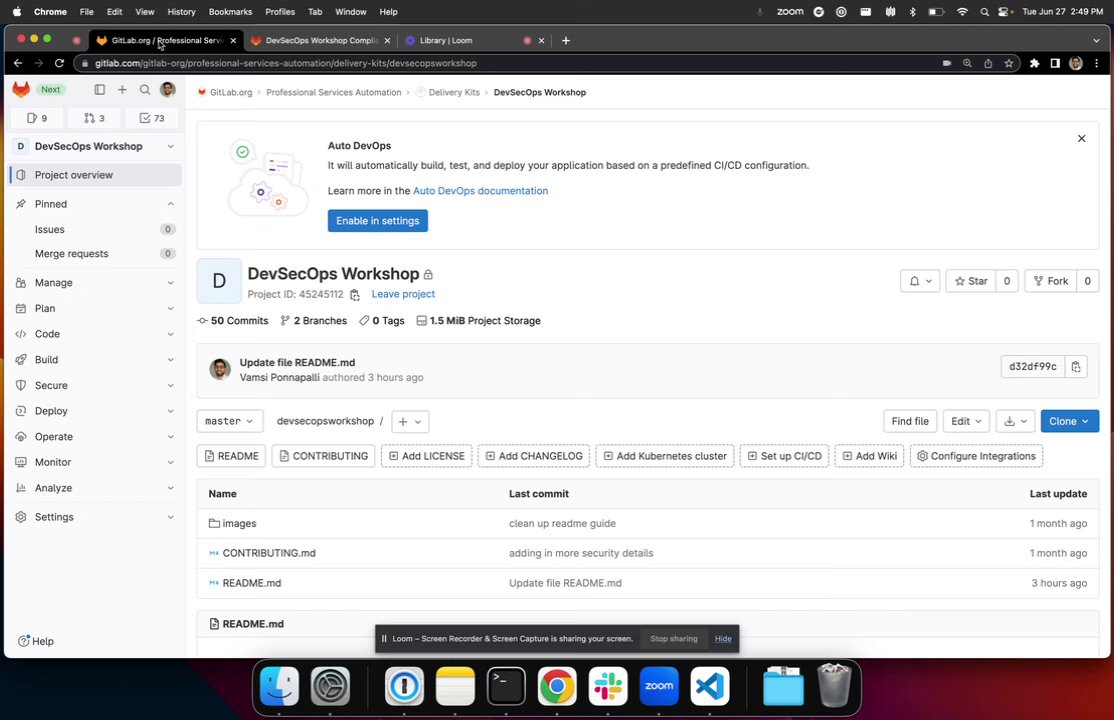
Task: Open Slack from the Dock
Action: click(x=608, y=686)
